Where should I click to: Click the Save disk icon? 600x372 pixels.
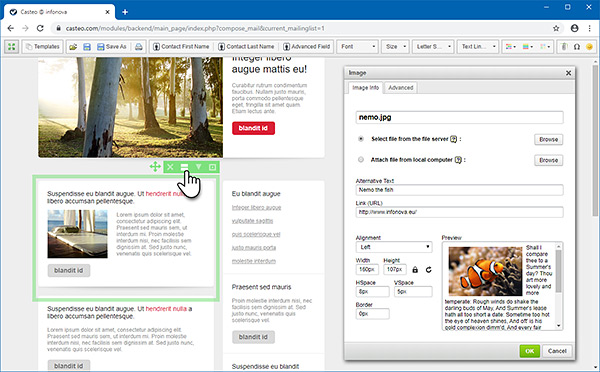[87, 47]
